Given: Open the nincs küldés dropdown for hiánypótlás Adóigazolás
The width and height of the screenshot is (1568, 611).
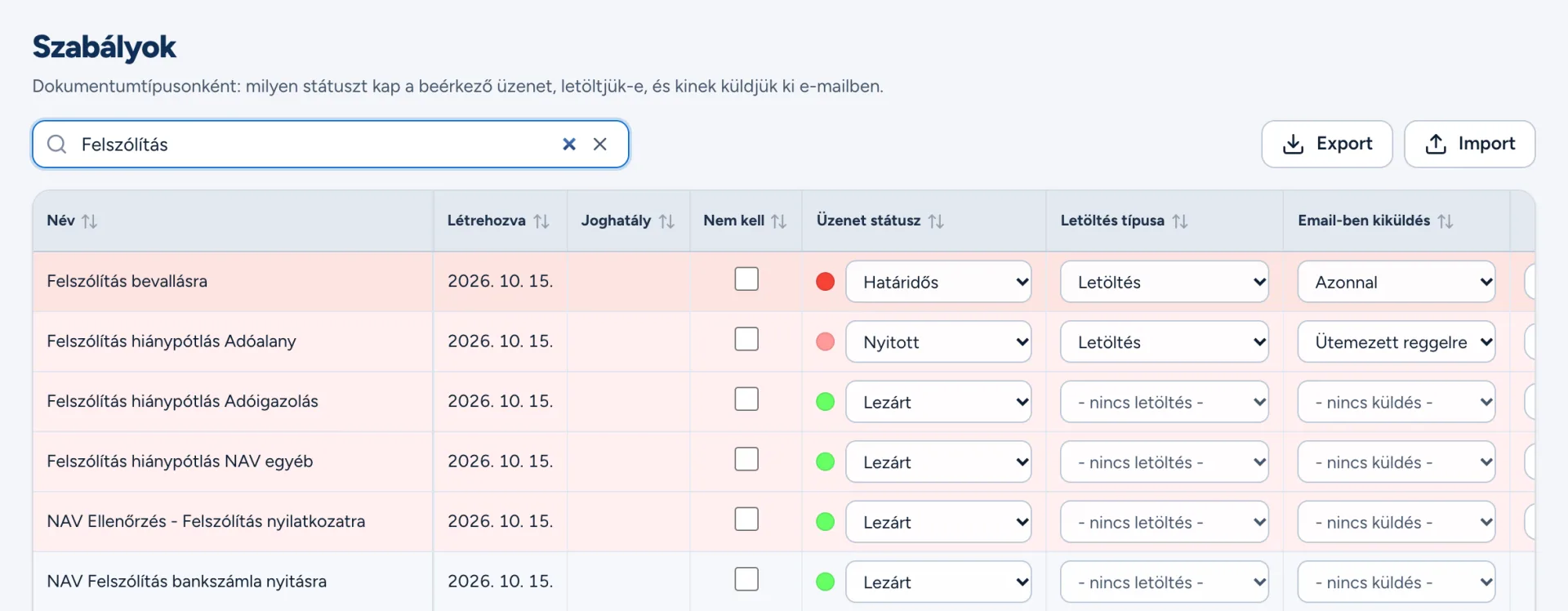Looking at the screenshot, I should pyautogui.click(x=1396, y=402).
